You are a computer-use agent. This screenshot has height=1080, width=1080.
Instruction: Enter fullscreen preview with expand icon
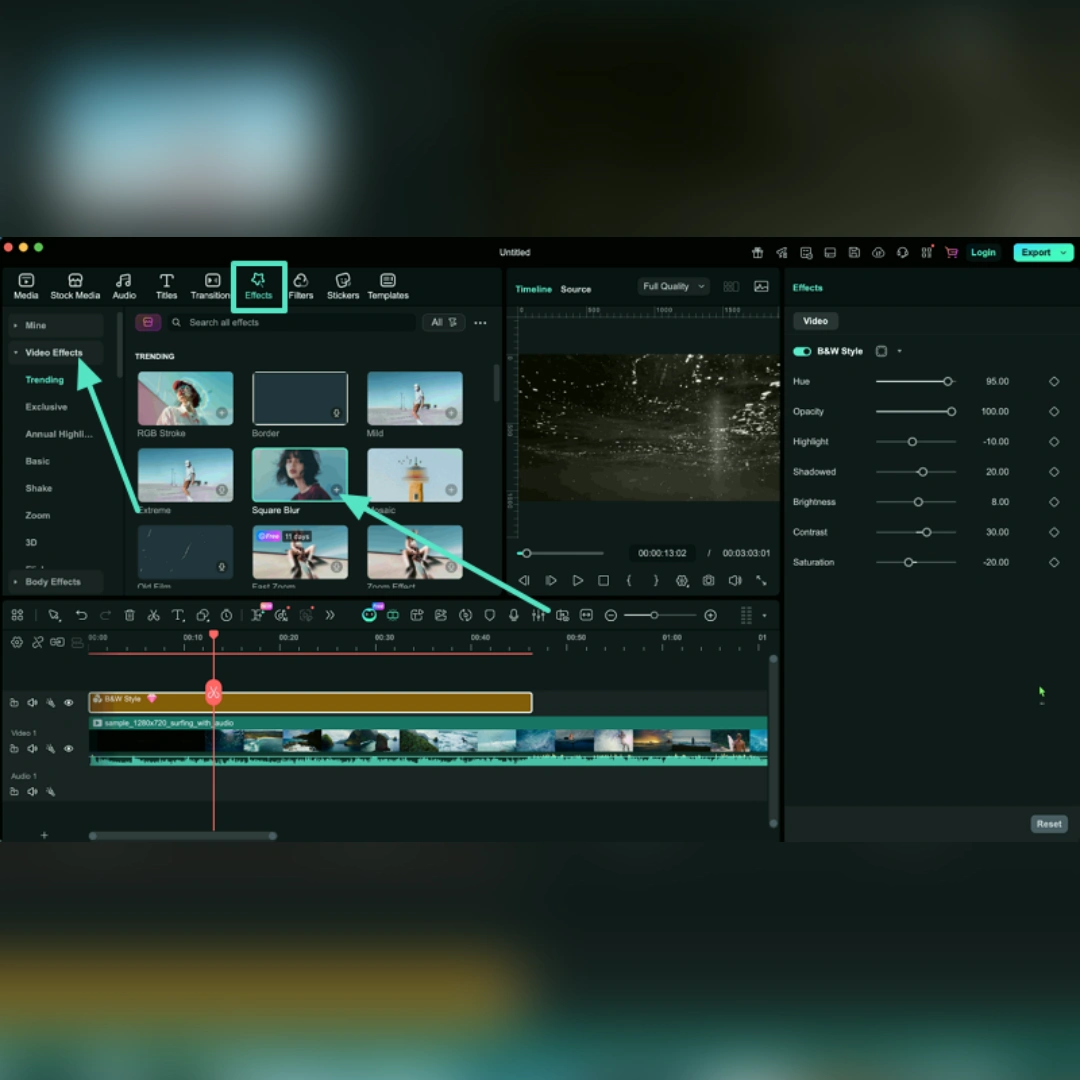pos(761,581)
